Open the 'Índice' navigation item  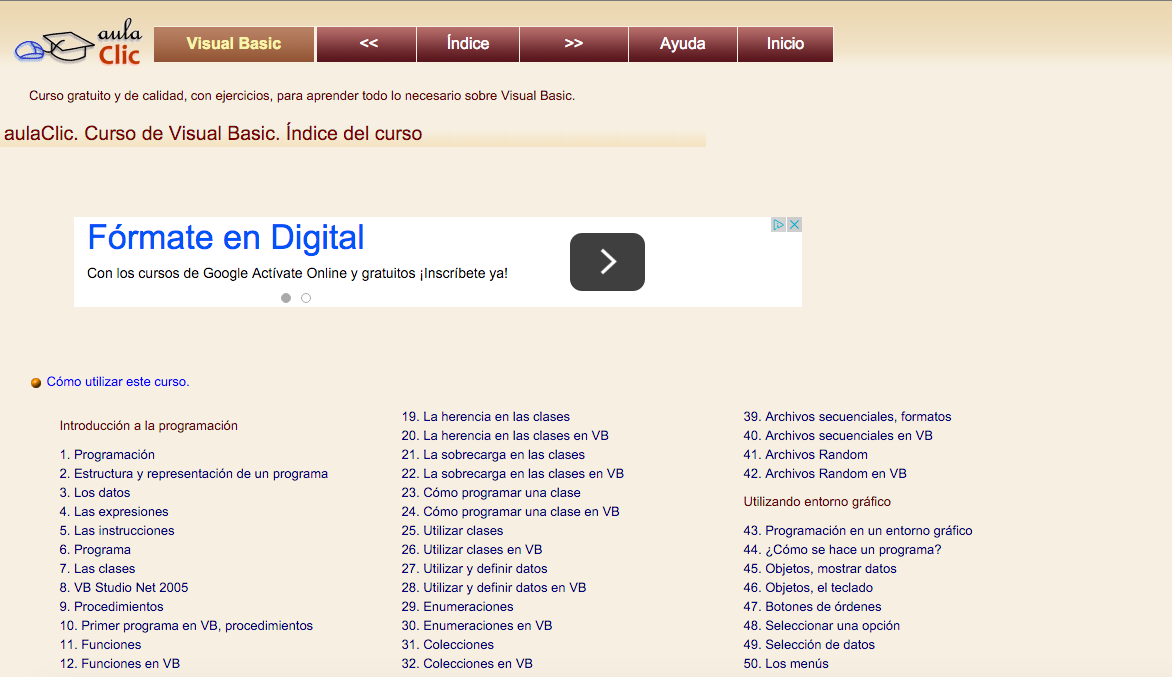468,44
